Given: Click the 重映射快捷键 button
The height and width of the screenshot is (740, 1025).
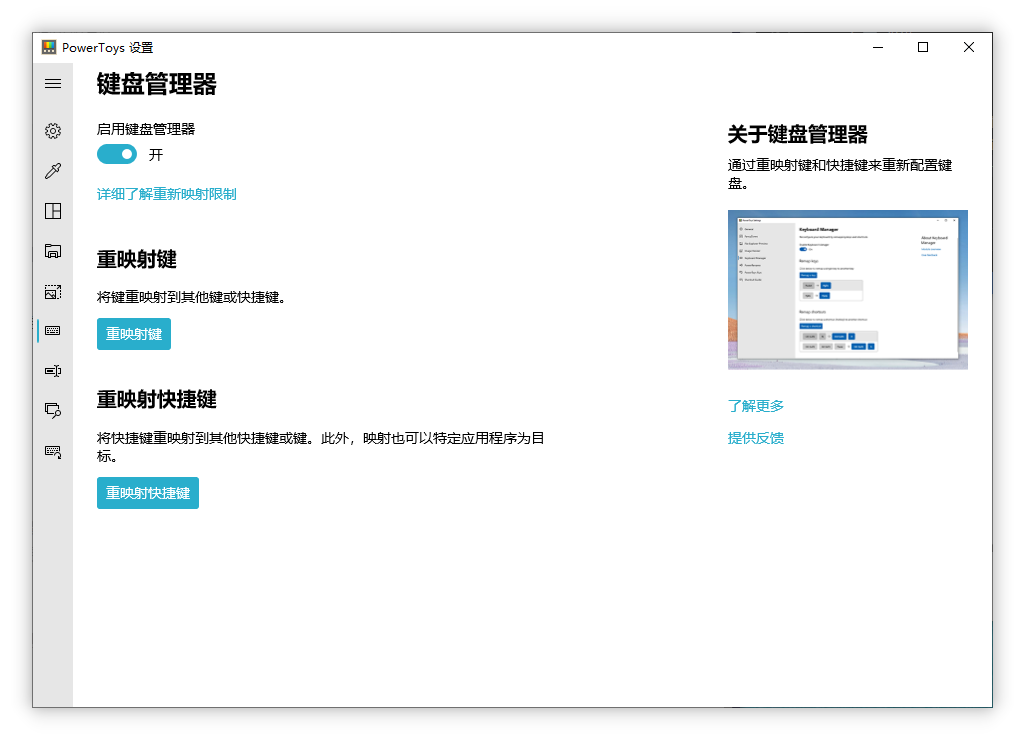Looking at the screenshot, I should click(x=147, y=493).
